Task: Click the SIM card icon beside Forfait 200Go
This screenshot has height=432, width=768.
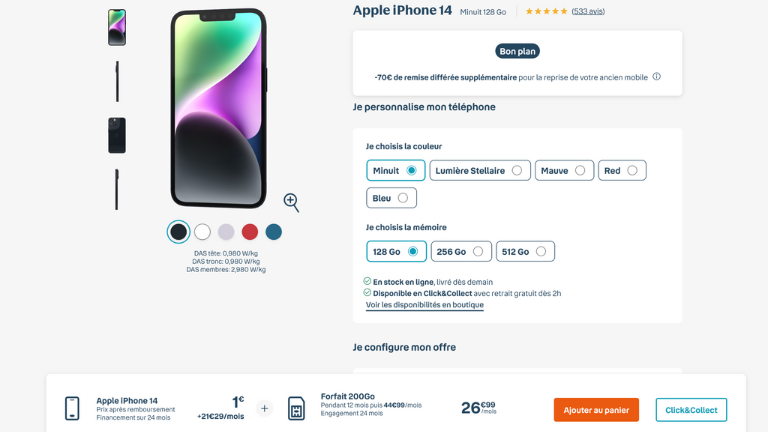Action: 296,408
